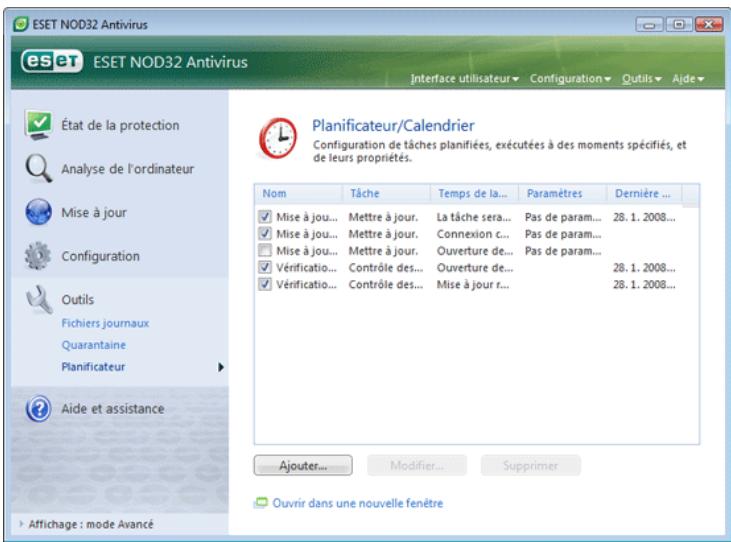Click the Modifier... button
The height and width of the screenshot is (542, 731).
(x=417, y=466)
